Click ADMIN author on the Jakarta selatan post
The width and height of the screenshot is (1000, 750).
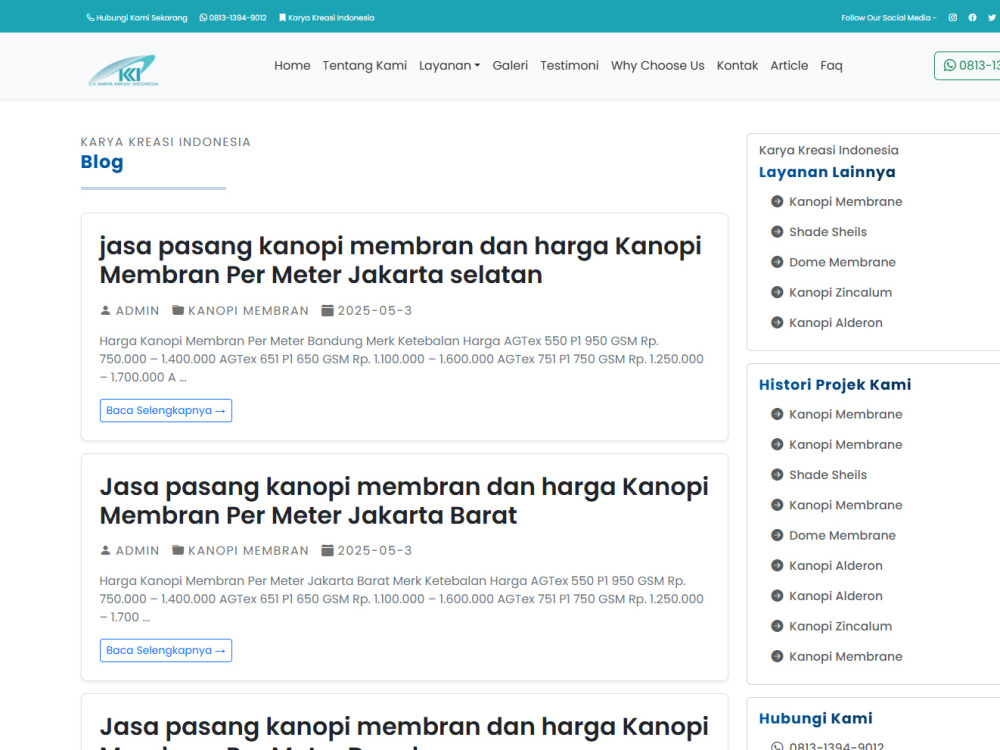(137, 311)
